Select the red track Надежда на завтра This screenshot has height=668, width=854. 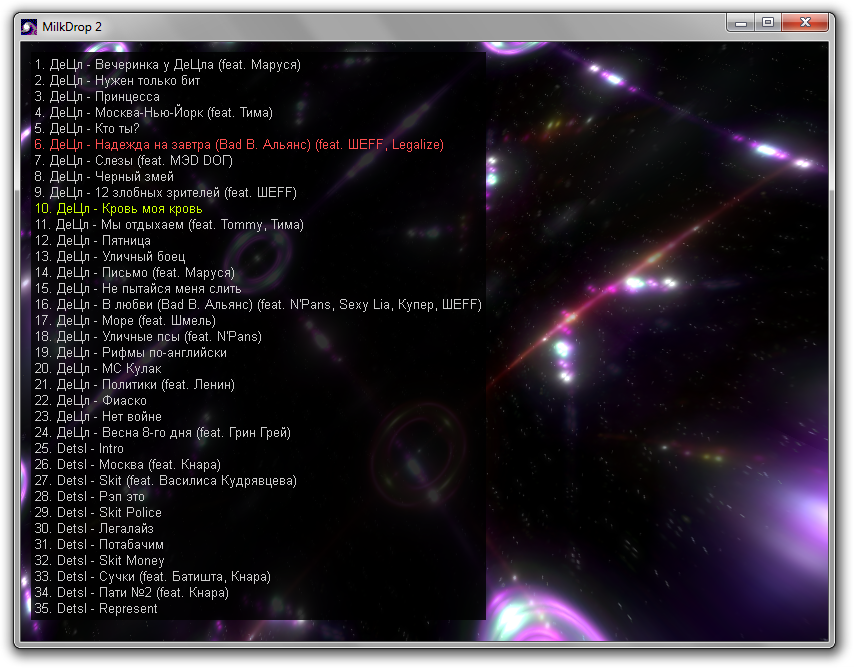239,145
